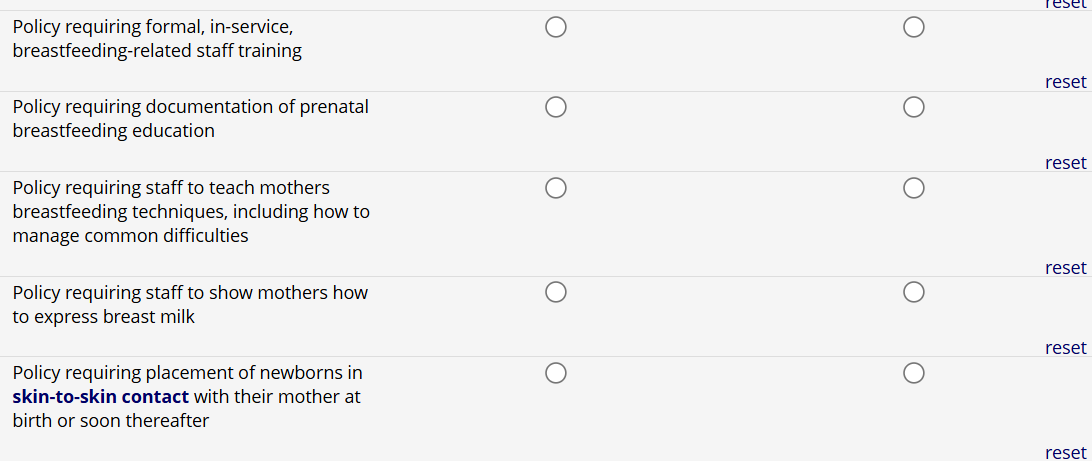
Task: Click the partially visible reset link at the top edge
Action: click(x=1065, y=4)
